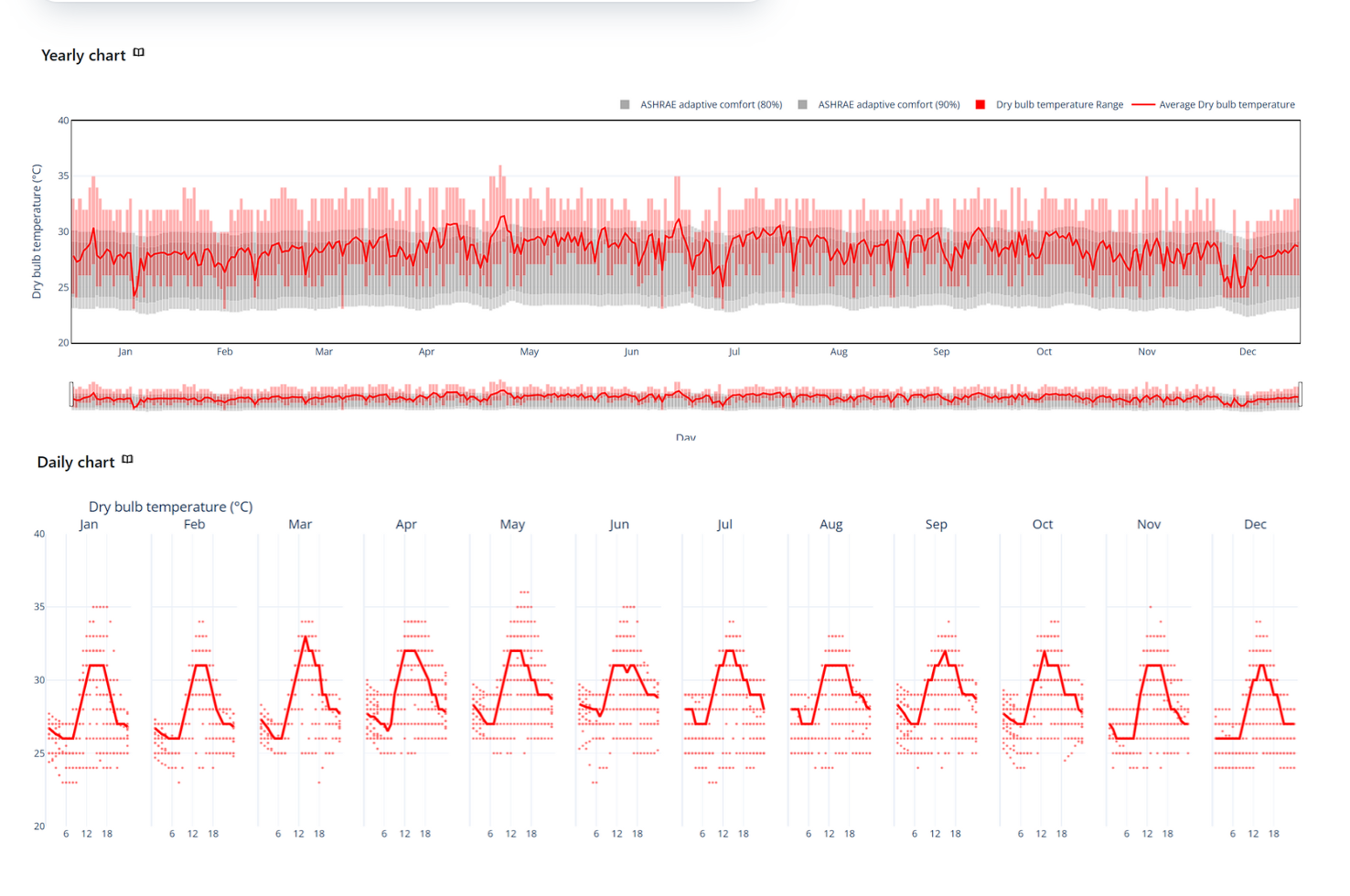Screen dimensions: 1350x896
Task: Click the Jul label on yearly chart axis
Action: [734, 352]
